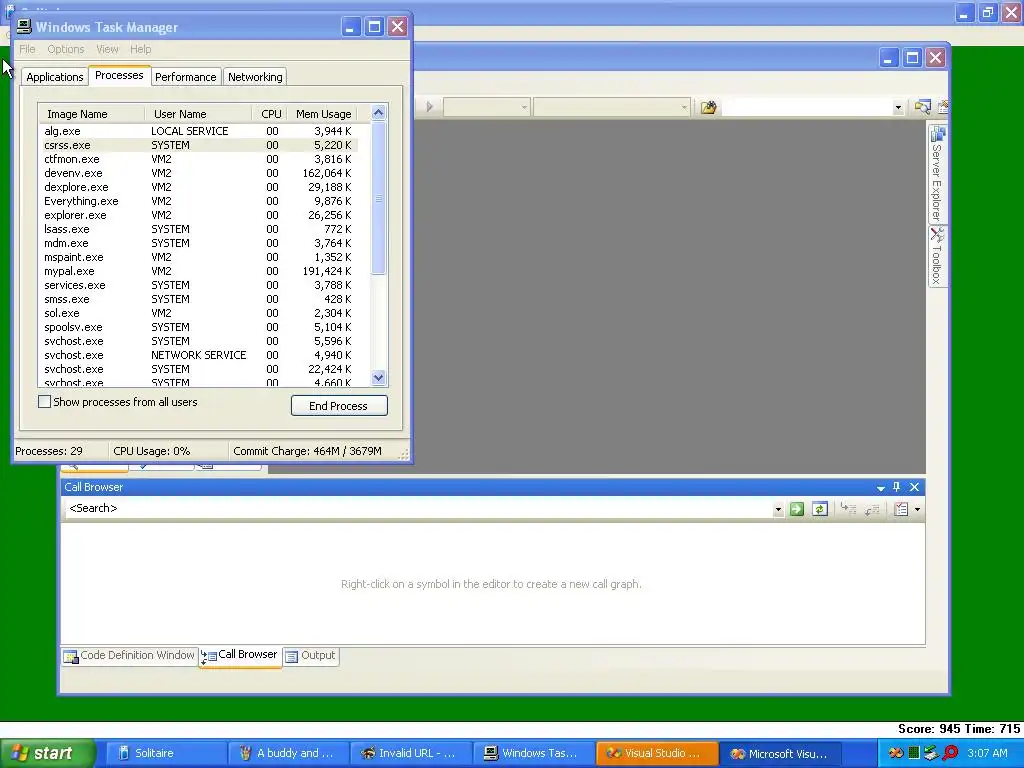Switch to Solitaire taskbar button
1024x768 pixels.
166,753
